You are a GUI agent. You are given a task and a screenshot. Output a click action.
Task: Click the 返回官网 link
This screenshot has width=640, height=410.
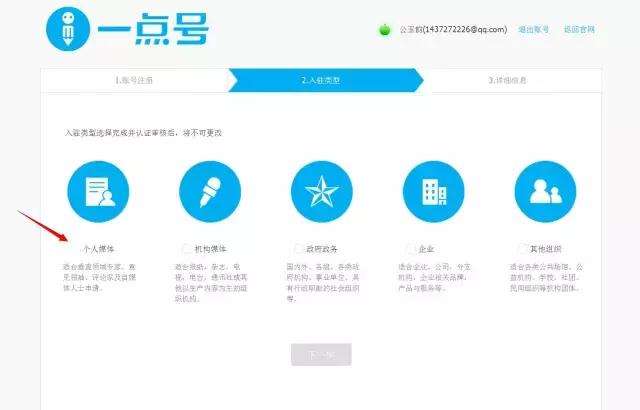[x=579, y=29]
